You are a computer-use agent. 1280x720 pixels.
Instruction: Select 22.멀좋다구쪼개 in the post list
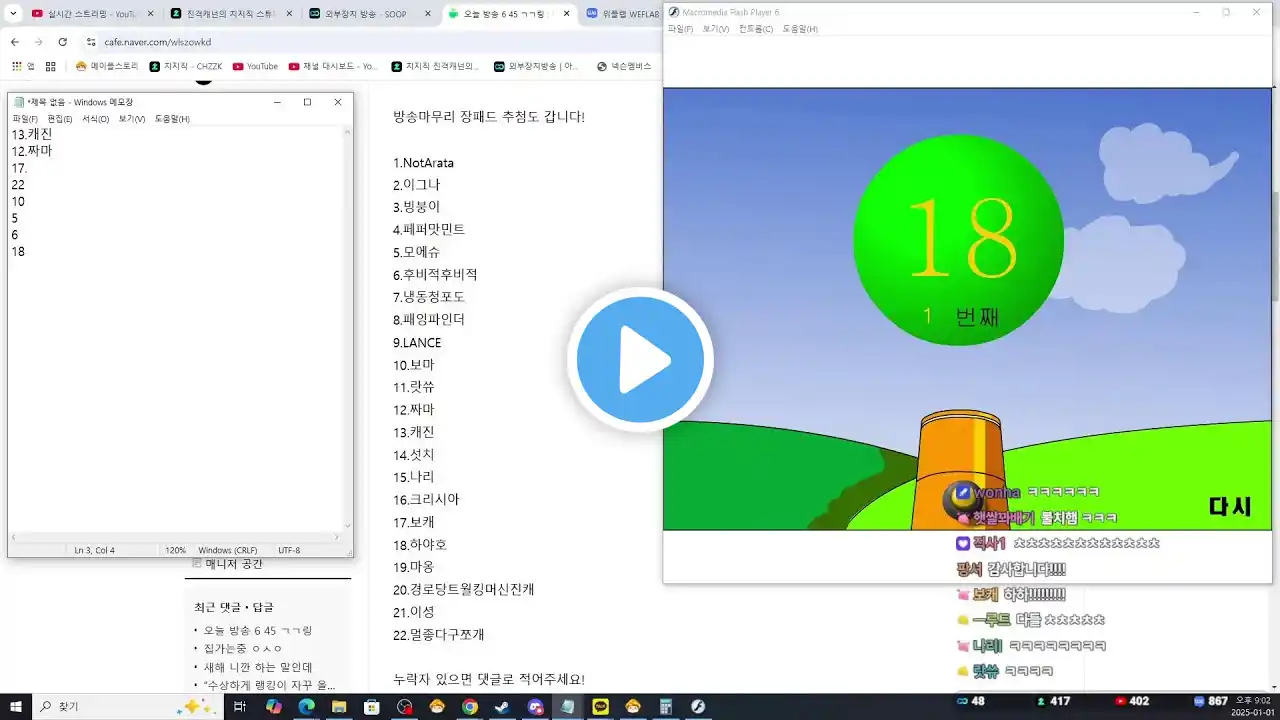tap(439, 635)
